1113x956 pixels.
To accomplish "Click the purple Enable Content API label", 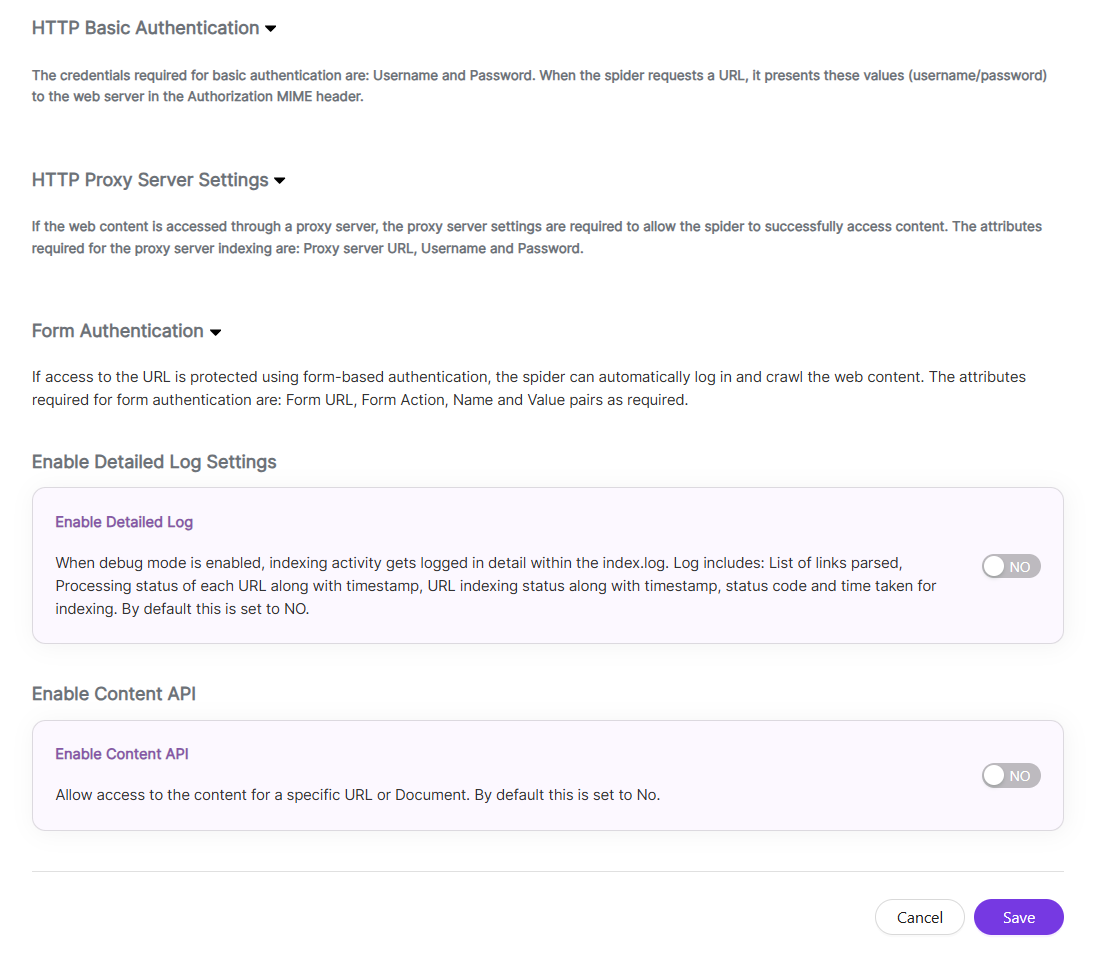I will tap(122, 754).
